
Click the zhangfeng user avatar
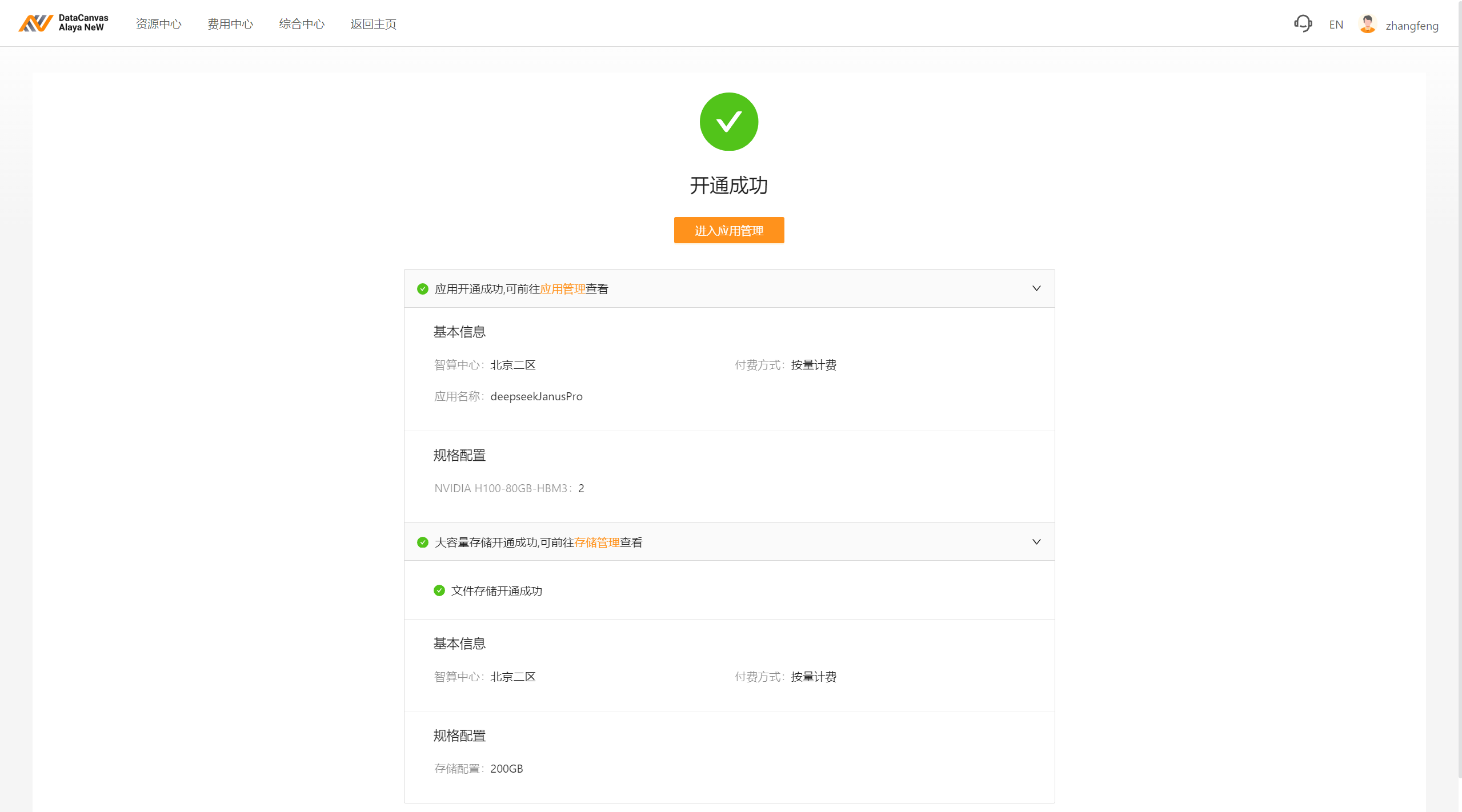click(x=1367, y=24)
